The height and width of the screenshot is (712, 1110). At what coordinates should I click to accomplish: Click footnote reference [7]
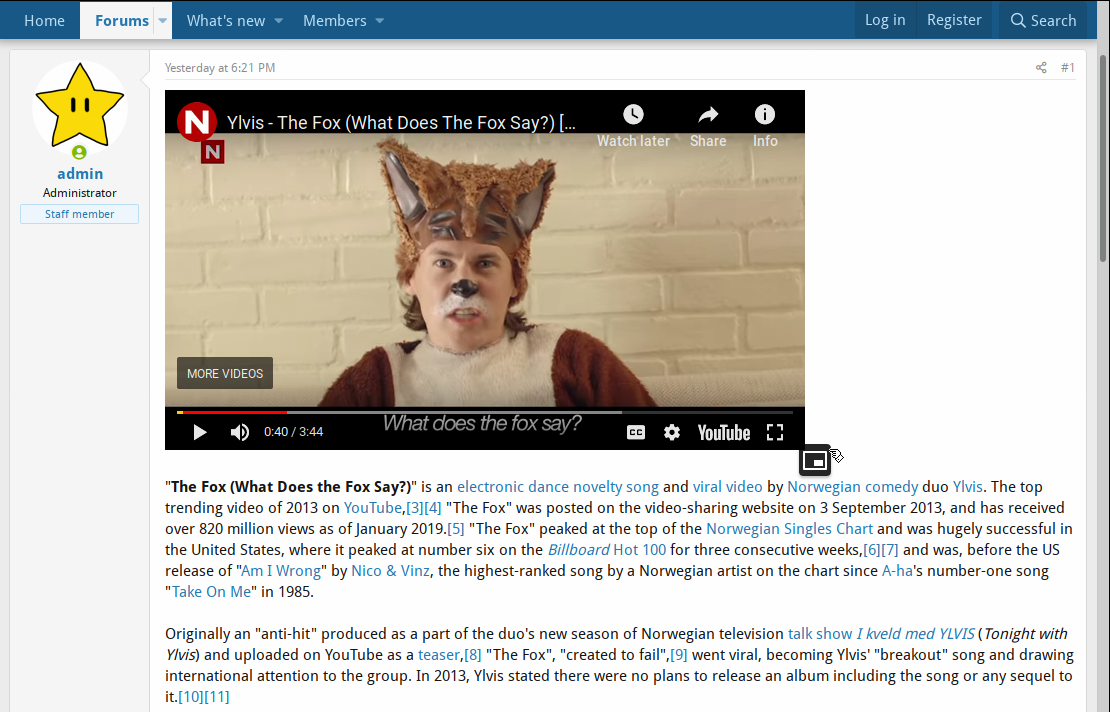(890, 550)
